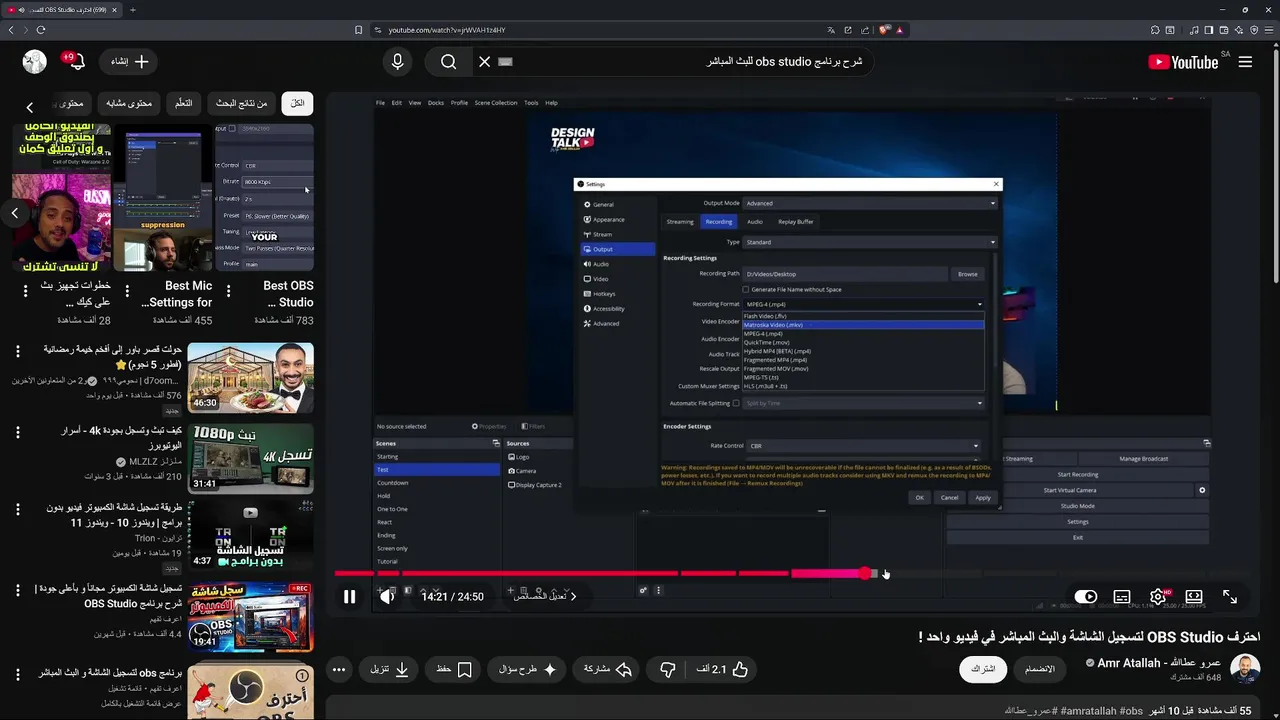Open options for Best Mic Settings short

127,291
